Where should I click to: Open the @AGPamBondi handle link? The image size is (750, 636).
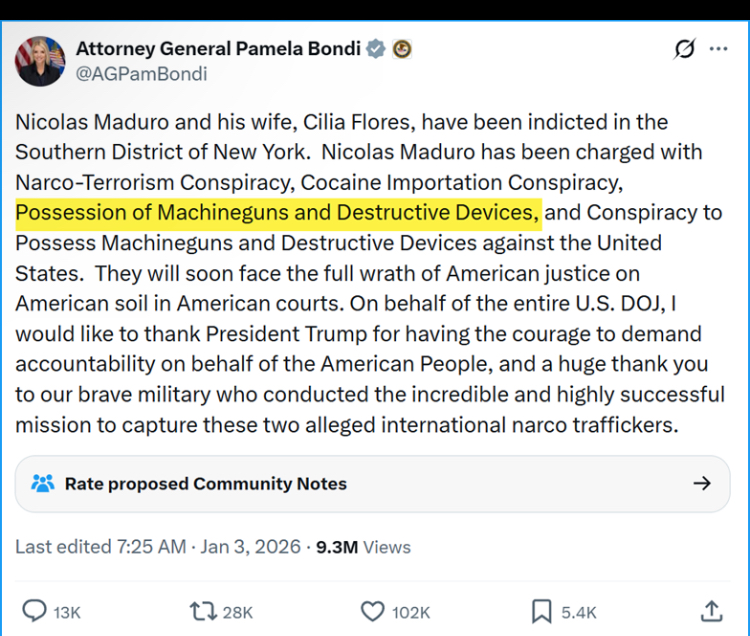point(142,74)
